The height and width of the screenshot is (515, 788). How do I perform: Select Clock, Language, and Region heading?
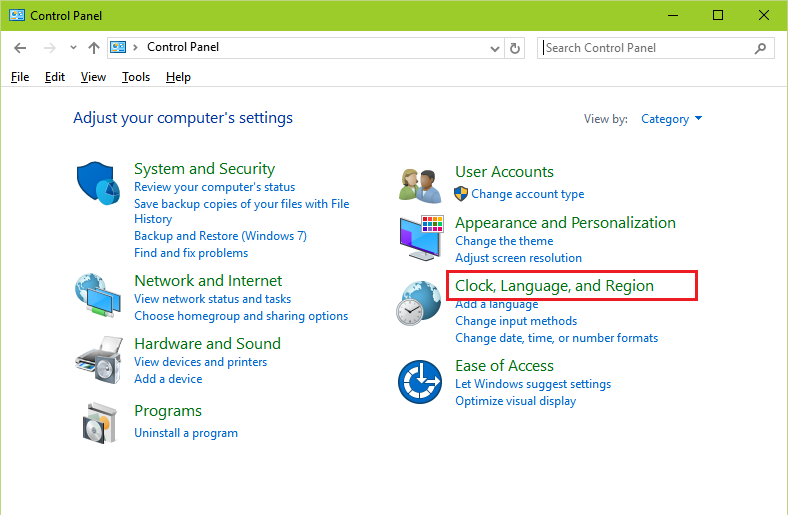[x=554, y=285]
